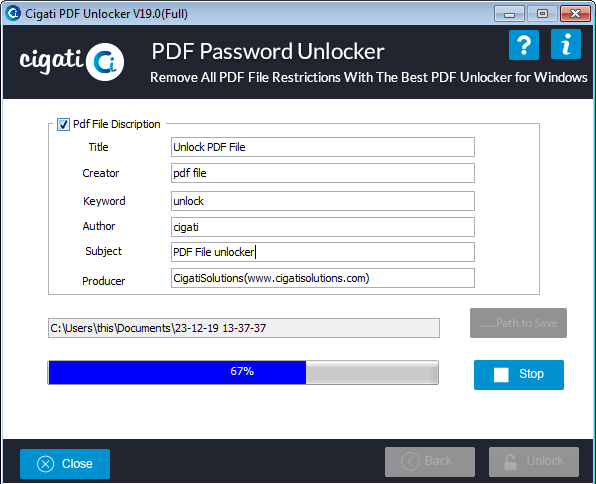This screenshot has height=484, width=596.
Task: Click the Cigati logo in header
Action: tap(72, 62)
